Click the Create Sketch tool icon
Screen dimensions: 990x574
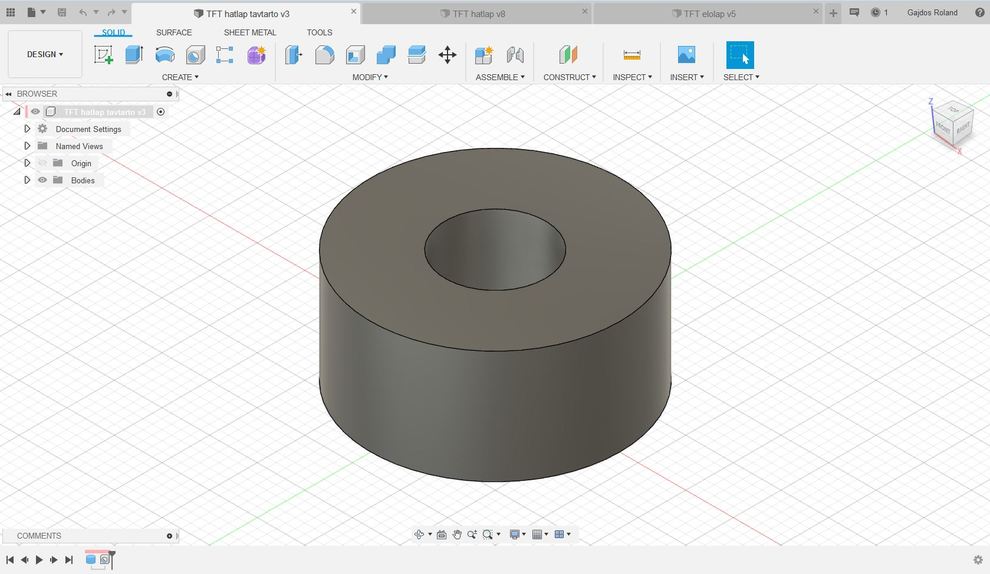click(103, 55)
